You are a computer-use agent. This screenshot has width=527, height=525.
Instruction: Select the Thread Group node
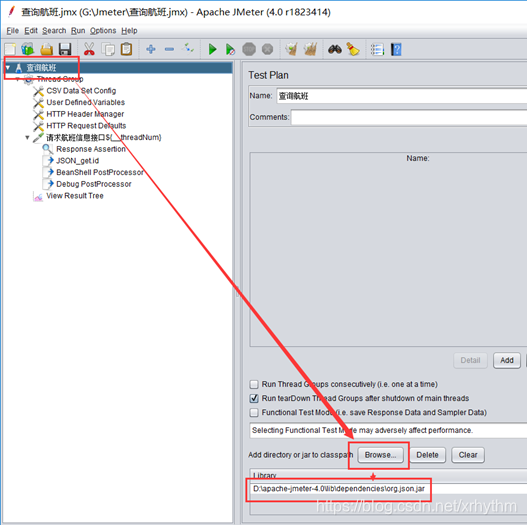[59, 79]
